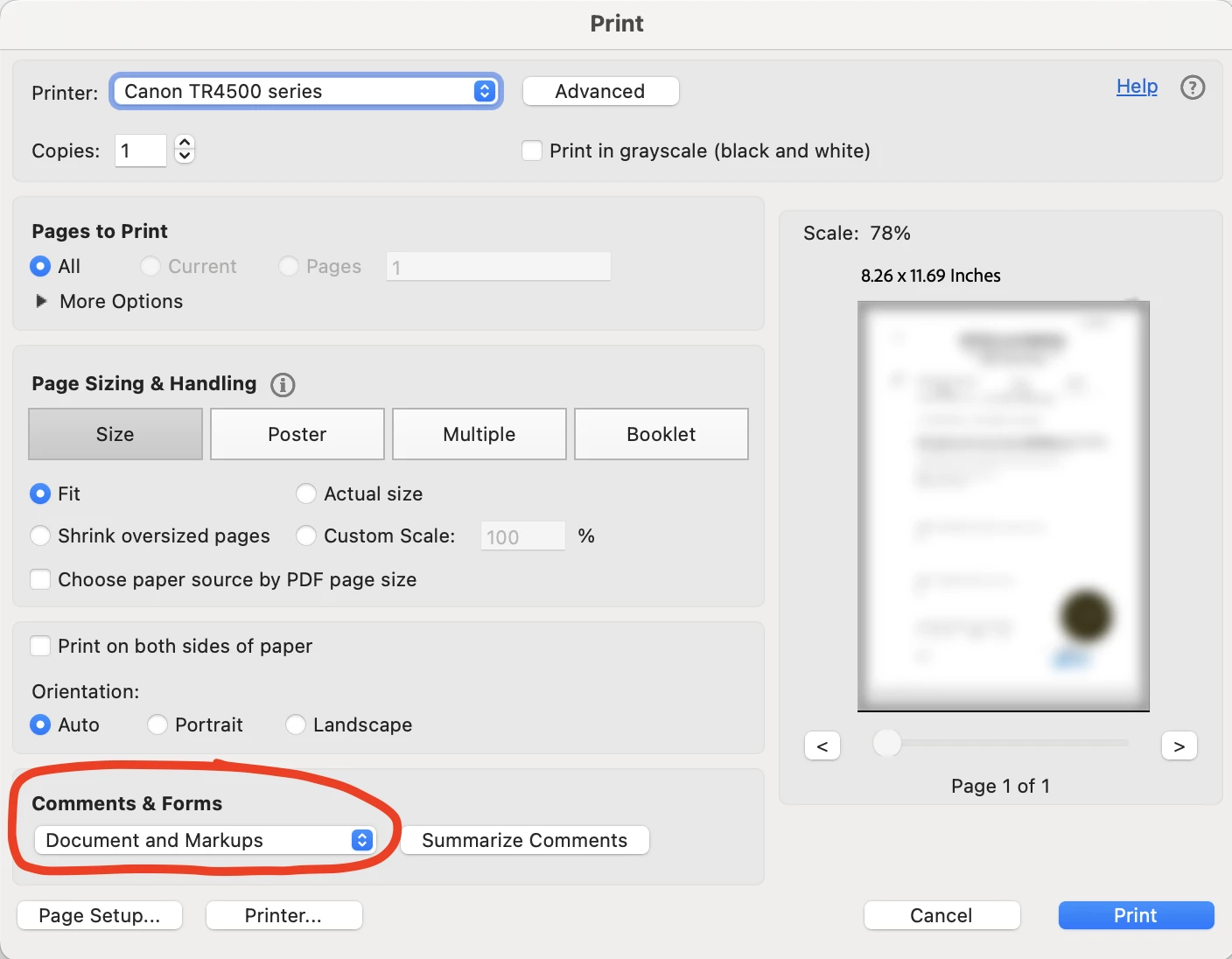1232x959 pixels.
Task: Go to next preview page
Action: (1179, 746)
